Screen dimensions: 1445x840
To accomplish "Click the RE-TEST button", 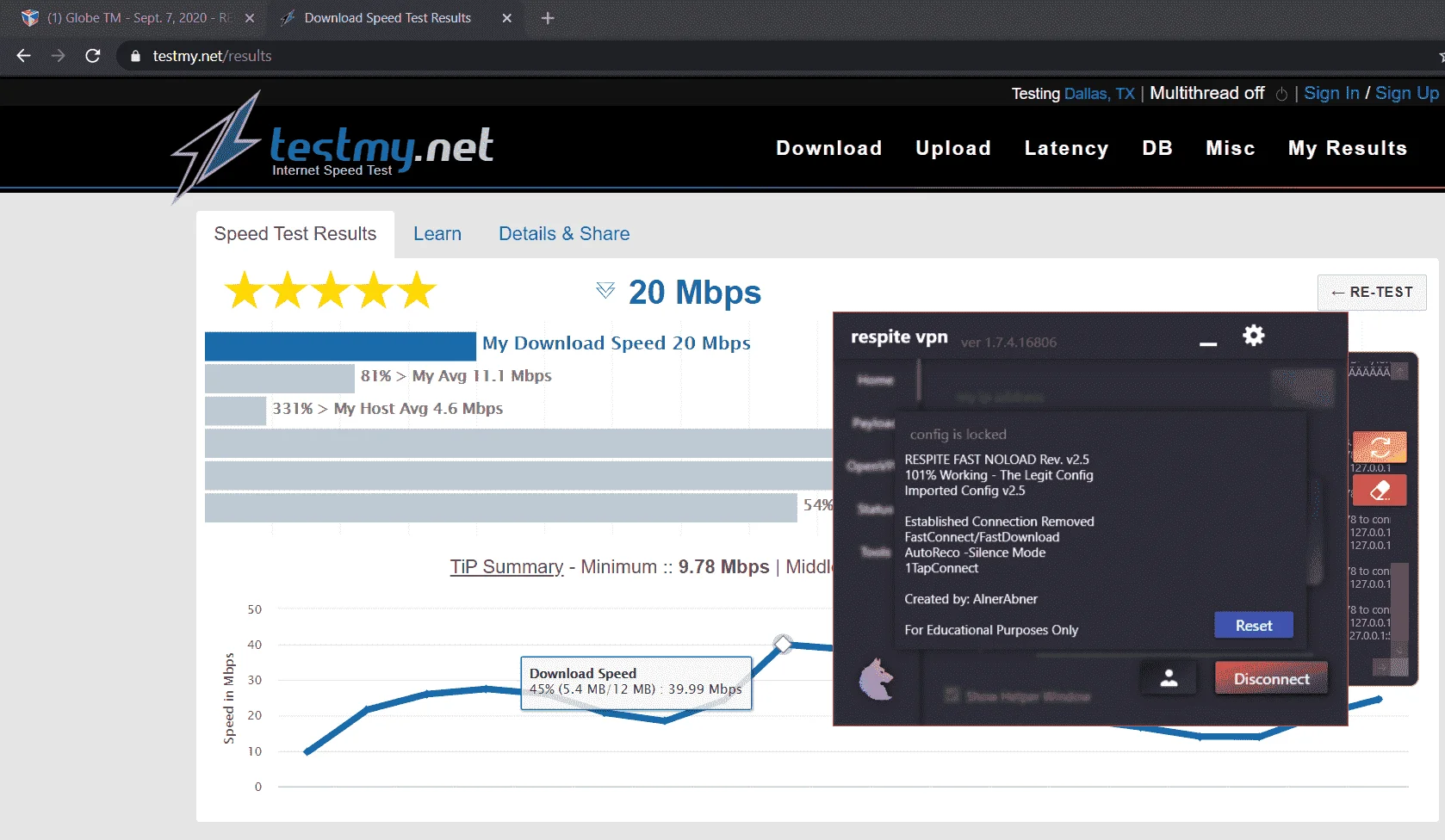I will [1372, 293].
